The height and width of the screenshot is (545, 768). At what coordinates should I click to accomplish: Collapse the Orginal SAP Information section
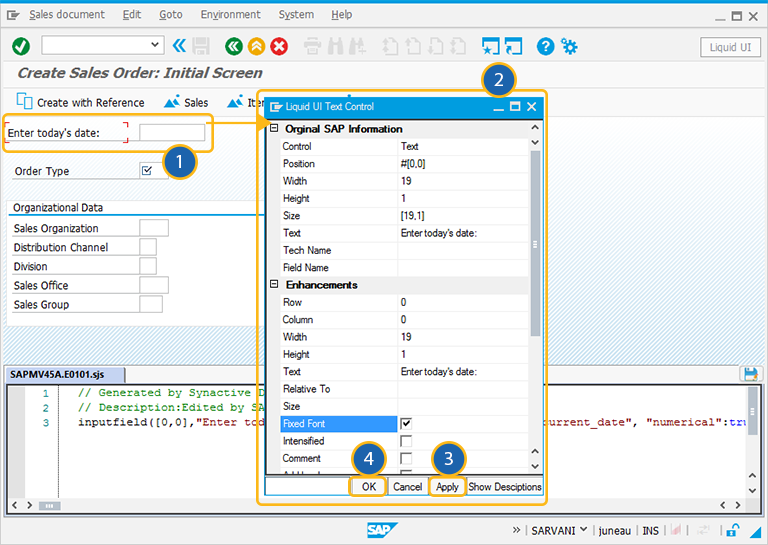click(x=274, y=128)
